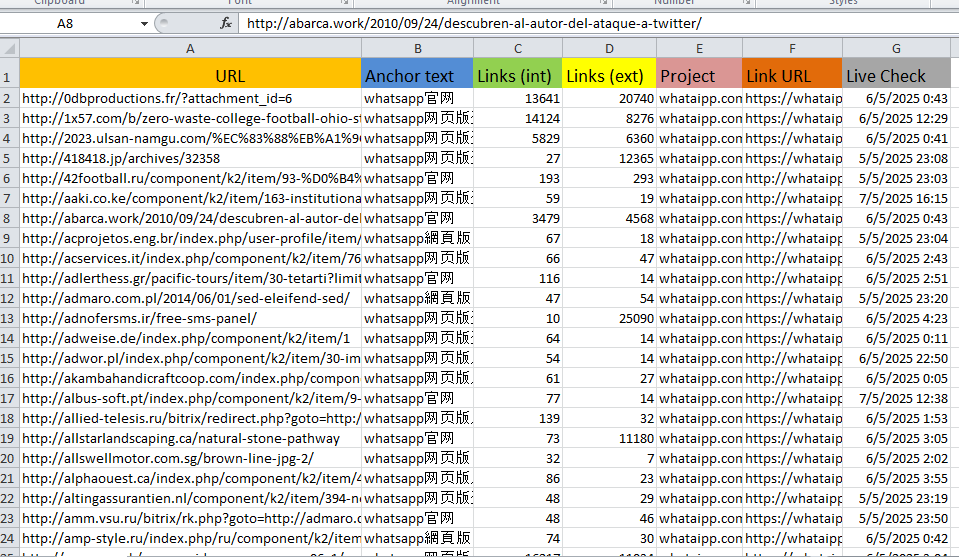This screenshot has width=959, height=557.
Task: Click cell with amm.vsu.ru URL
Action: pyautogui.click(x=190, y=518)
